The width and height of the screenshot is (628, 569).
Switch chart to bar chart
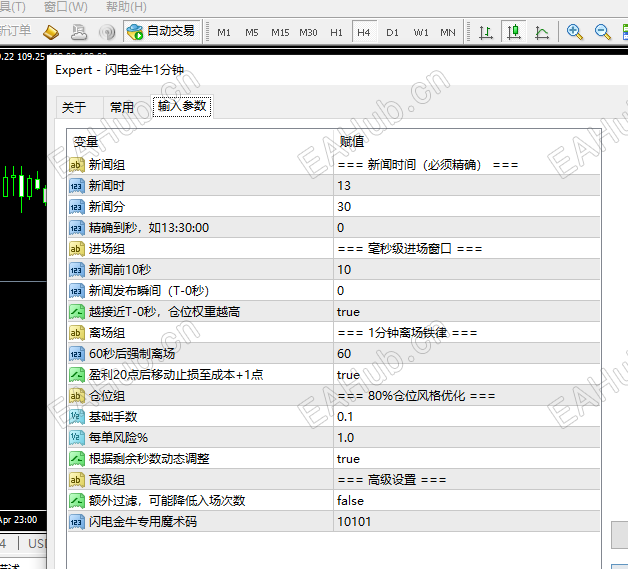tap(486, 32)
